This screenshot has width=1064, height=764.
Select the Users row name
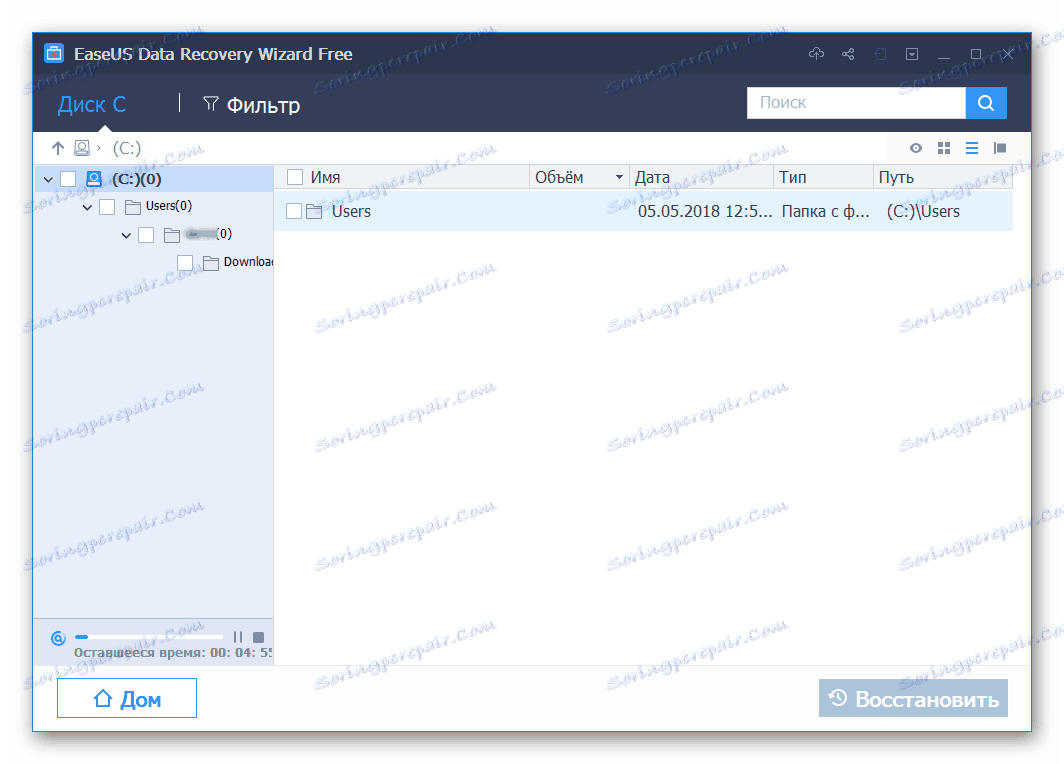point(351,211)
